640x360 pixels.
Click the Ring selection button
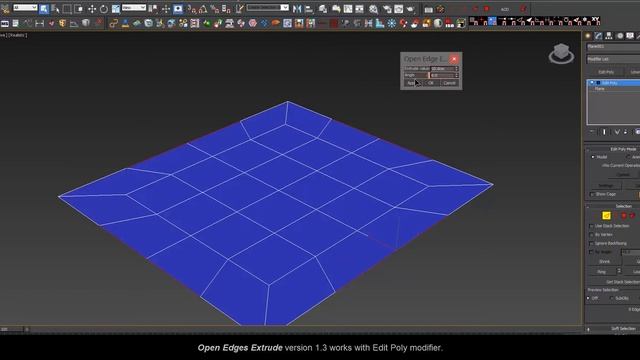click(602, 271)
